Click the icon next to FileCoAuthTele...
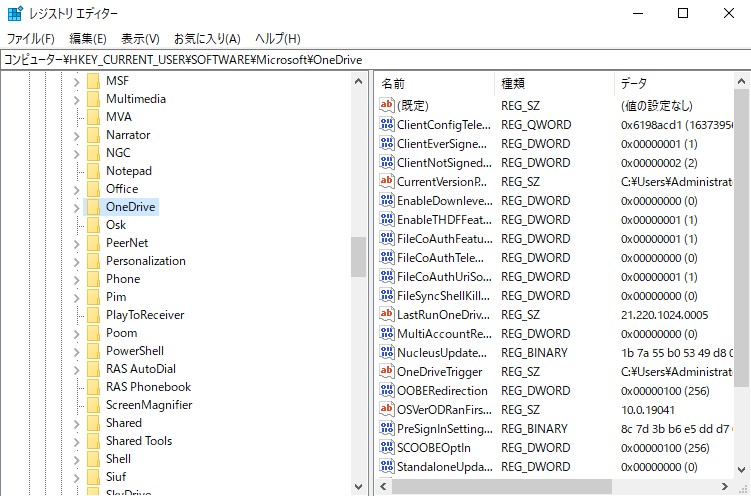Viewport: 751px width, 496px height. (x=387, y=257)
